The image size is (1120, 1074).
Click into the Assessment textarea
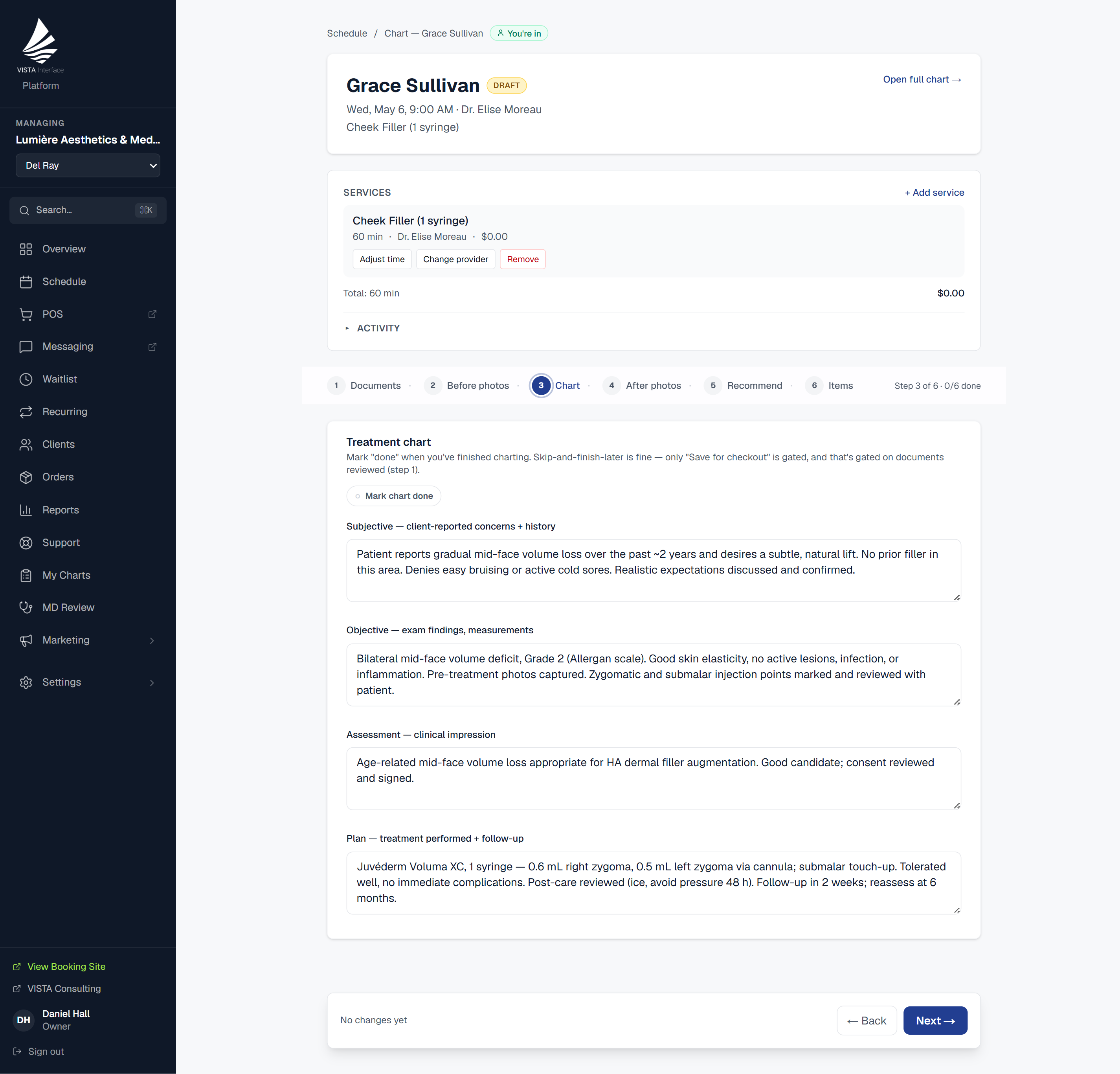[653, 778]
